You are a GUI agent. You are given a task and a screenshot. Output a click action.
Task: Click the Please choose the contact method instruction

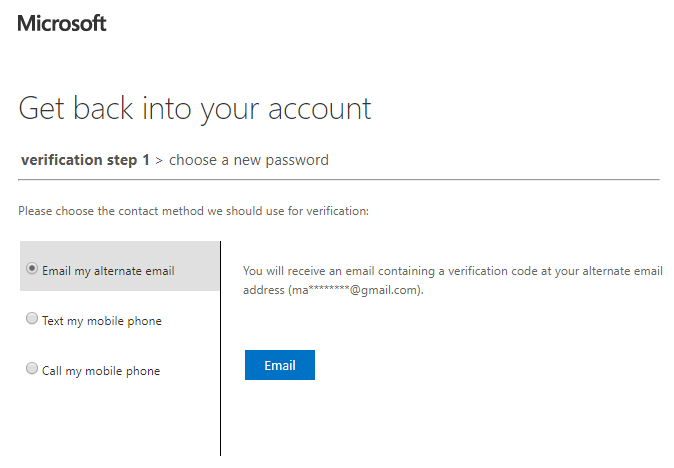(x=193, y=211)
